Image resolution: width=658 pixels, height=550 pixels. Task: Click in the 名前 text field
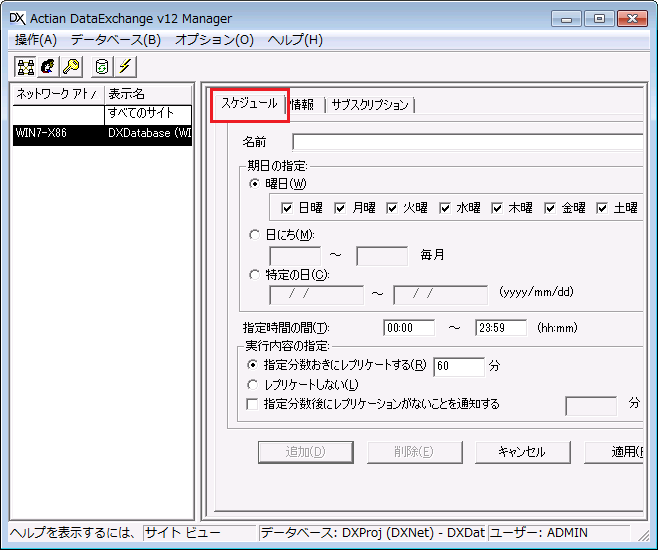click(x=466, y=142)
